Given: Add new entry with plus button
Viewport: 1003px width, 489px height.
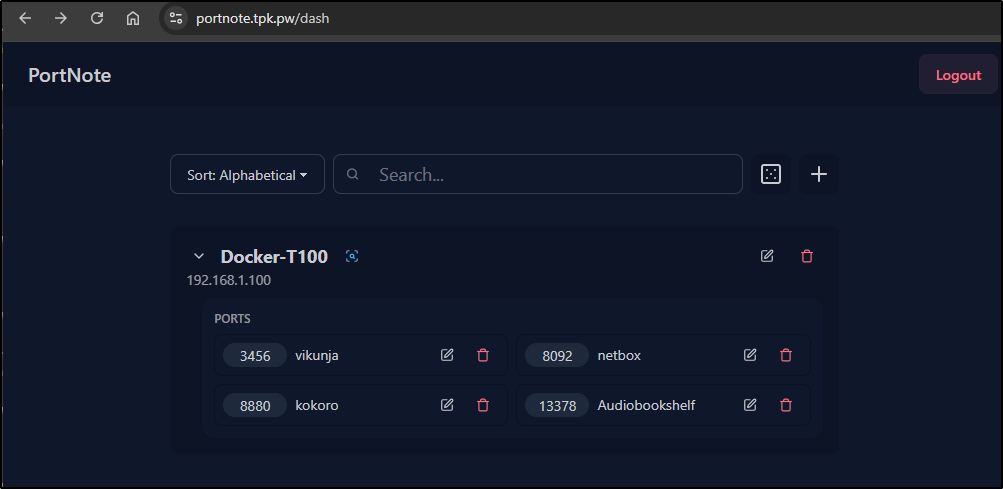Looking at the screenshot, I should [x=819, y=174].
